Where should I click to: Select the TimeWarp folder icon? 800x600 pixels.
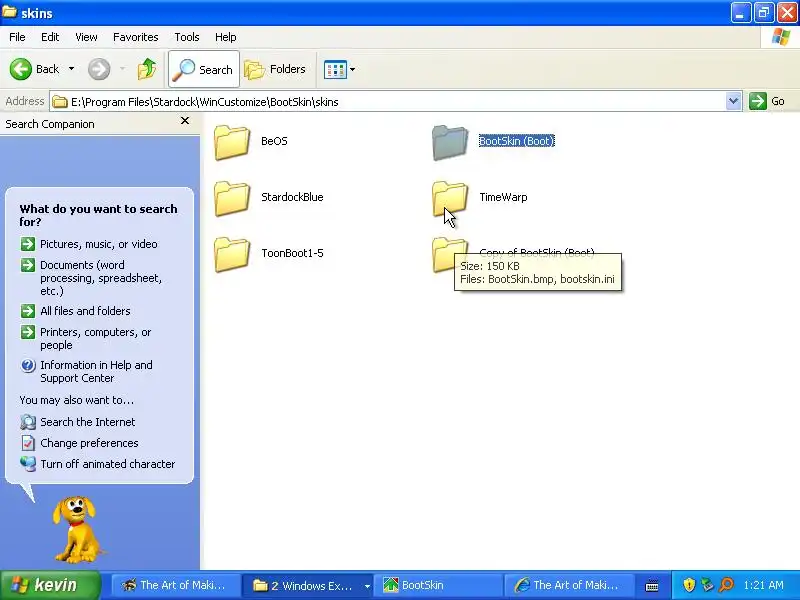click(449, 198)
